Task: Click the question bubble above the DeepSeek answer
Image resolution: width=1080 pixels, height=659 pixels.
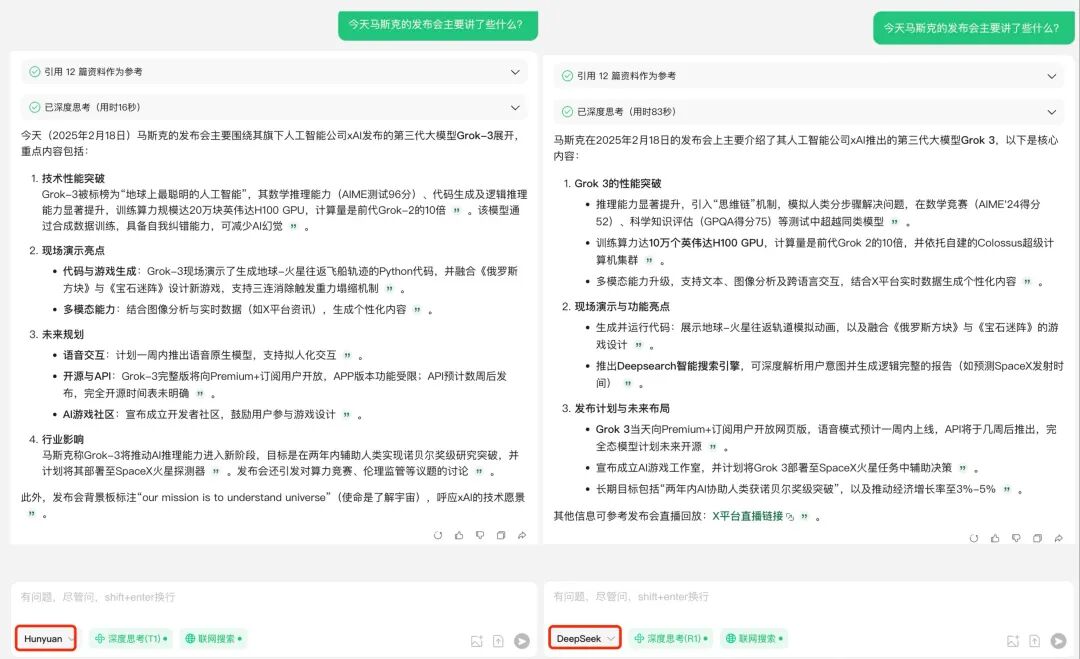Action: [973, 28]
